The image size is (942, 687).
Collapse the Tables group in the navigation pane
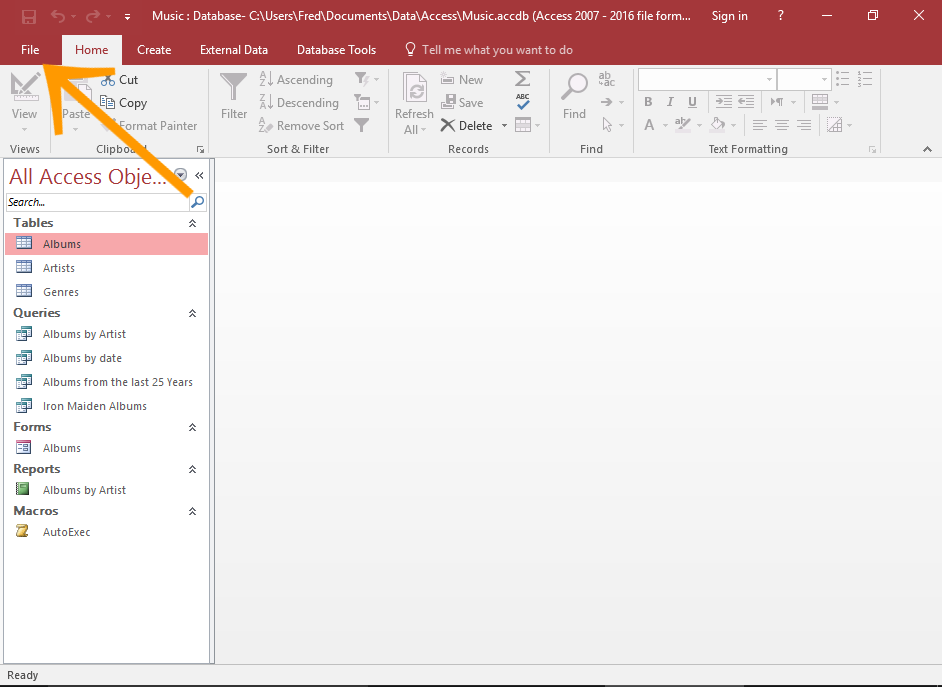(x=192, y=223)
